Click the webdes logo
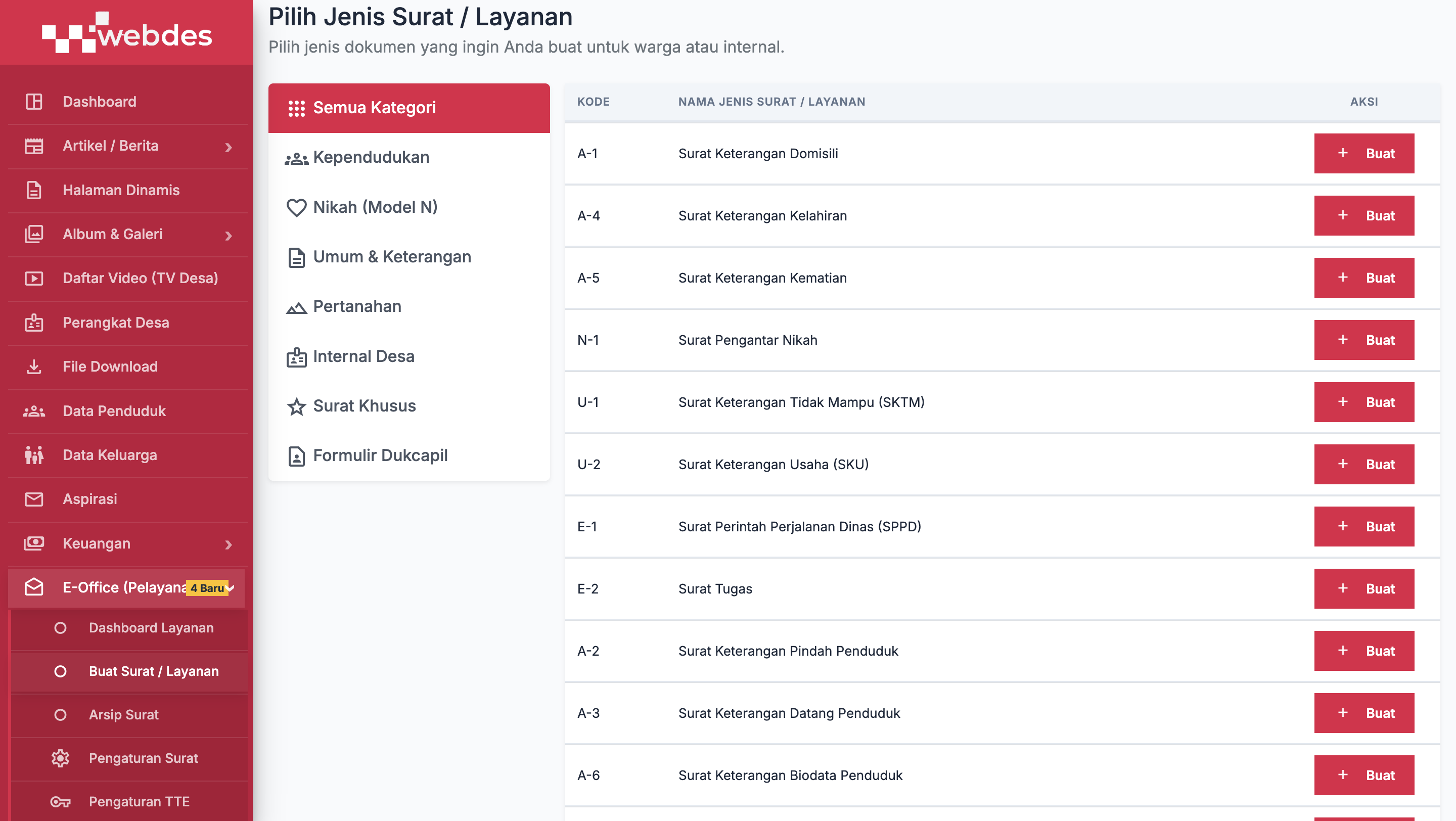Image resolution: width=1456 pixels, height=821 pixels. [127, 33]
